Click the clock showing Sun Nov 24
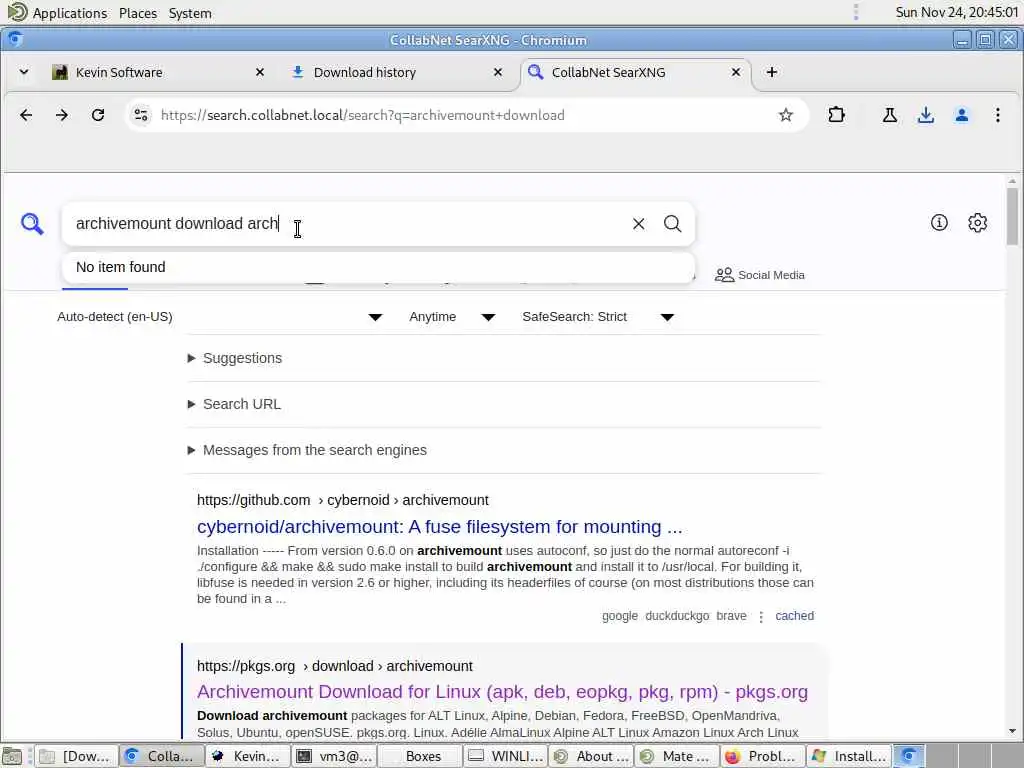 [957, 12]
